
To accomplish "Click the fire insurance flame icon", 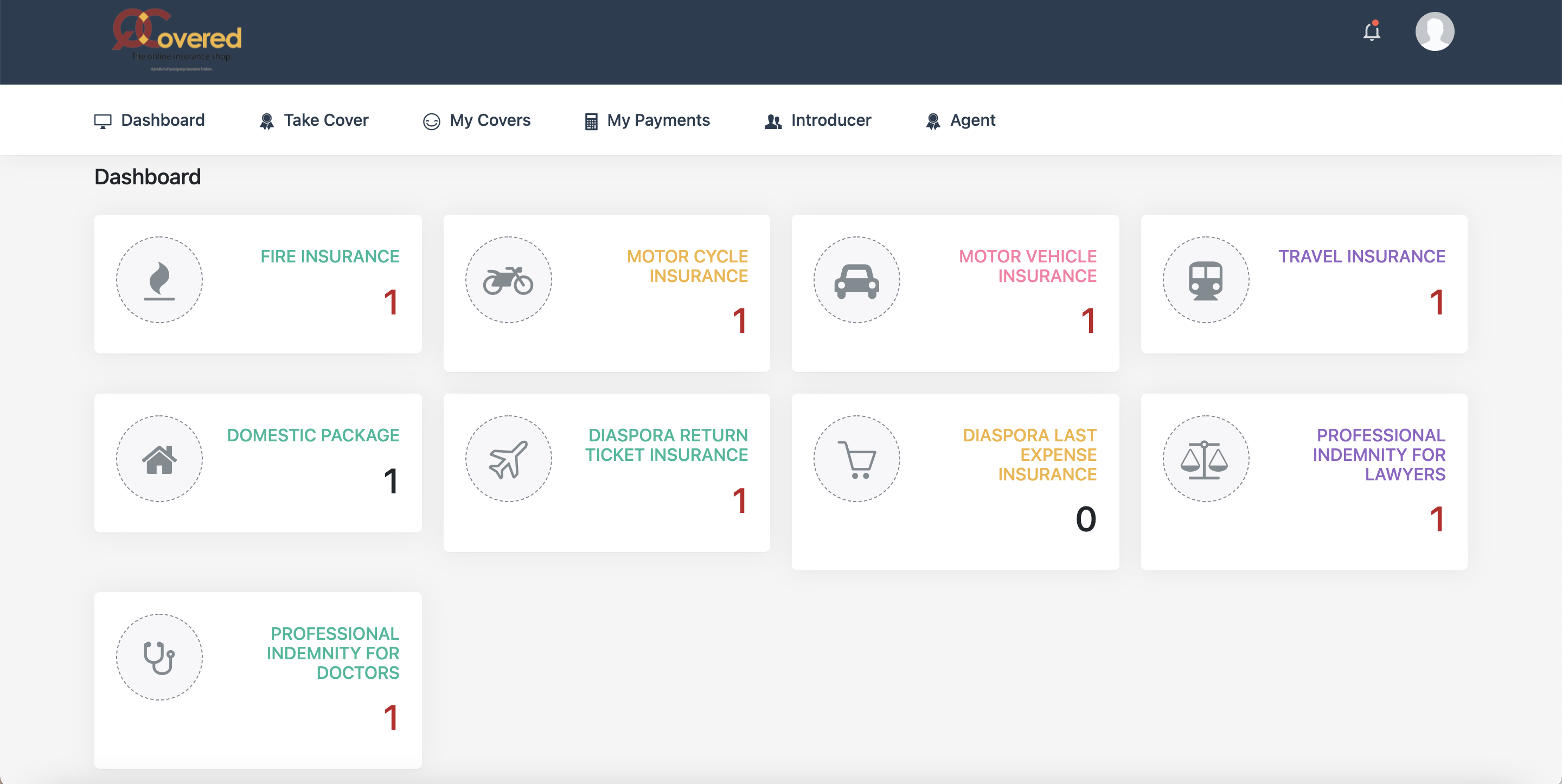I will 159,280.
